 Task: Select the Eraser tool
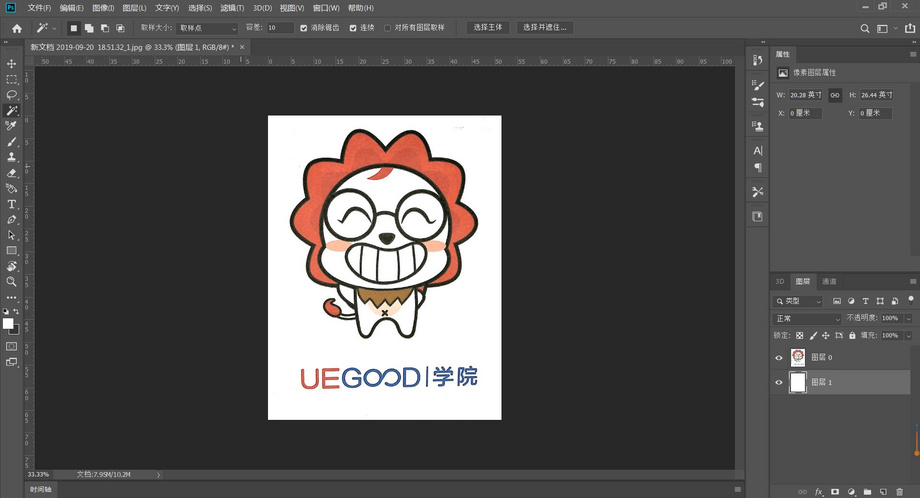[x=11, y=173]
